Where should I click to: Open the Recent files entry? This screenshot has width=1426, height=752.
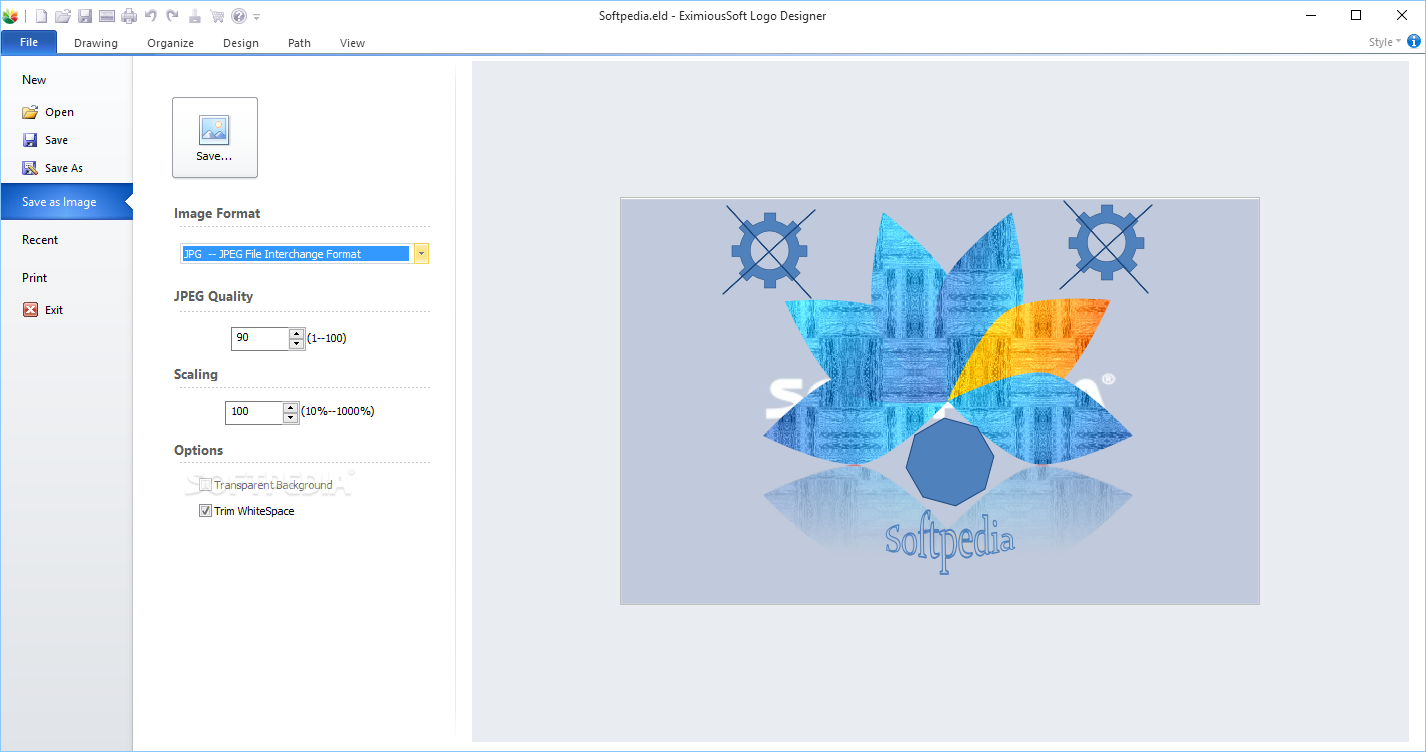(x=40, y=240)
